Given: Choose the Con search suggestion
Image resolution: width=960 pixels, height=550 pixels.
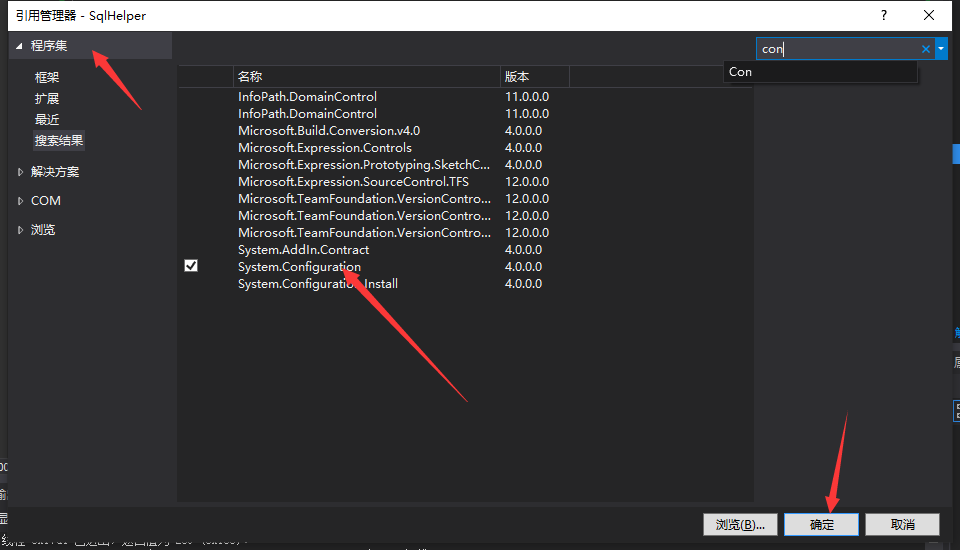Looking at the screenshot, I should tap(820, 72).
